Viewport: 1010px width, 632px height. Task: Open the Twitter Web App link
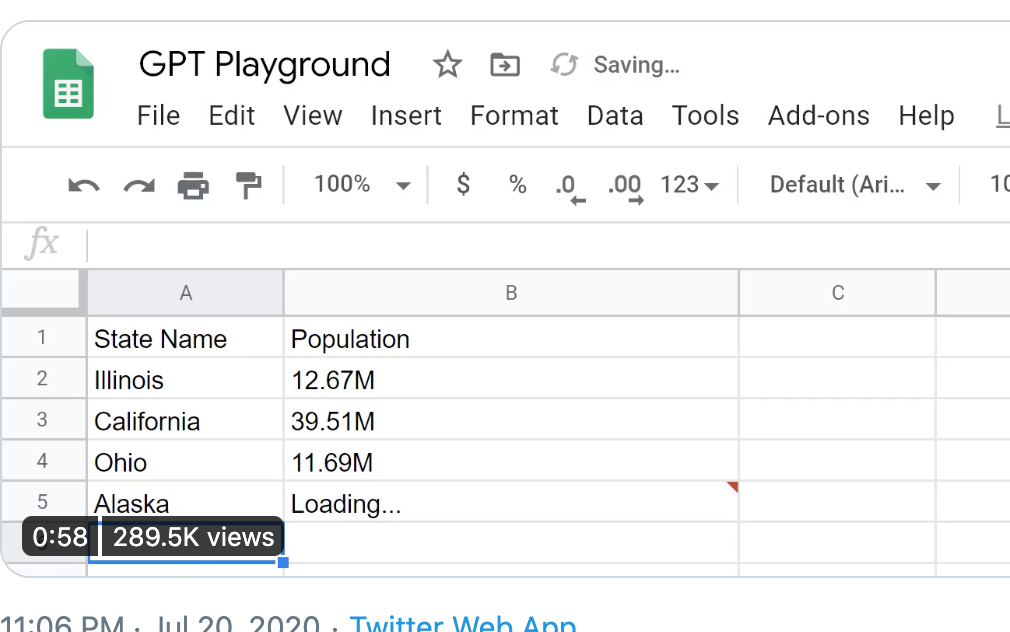[x=462, y=624]
